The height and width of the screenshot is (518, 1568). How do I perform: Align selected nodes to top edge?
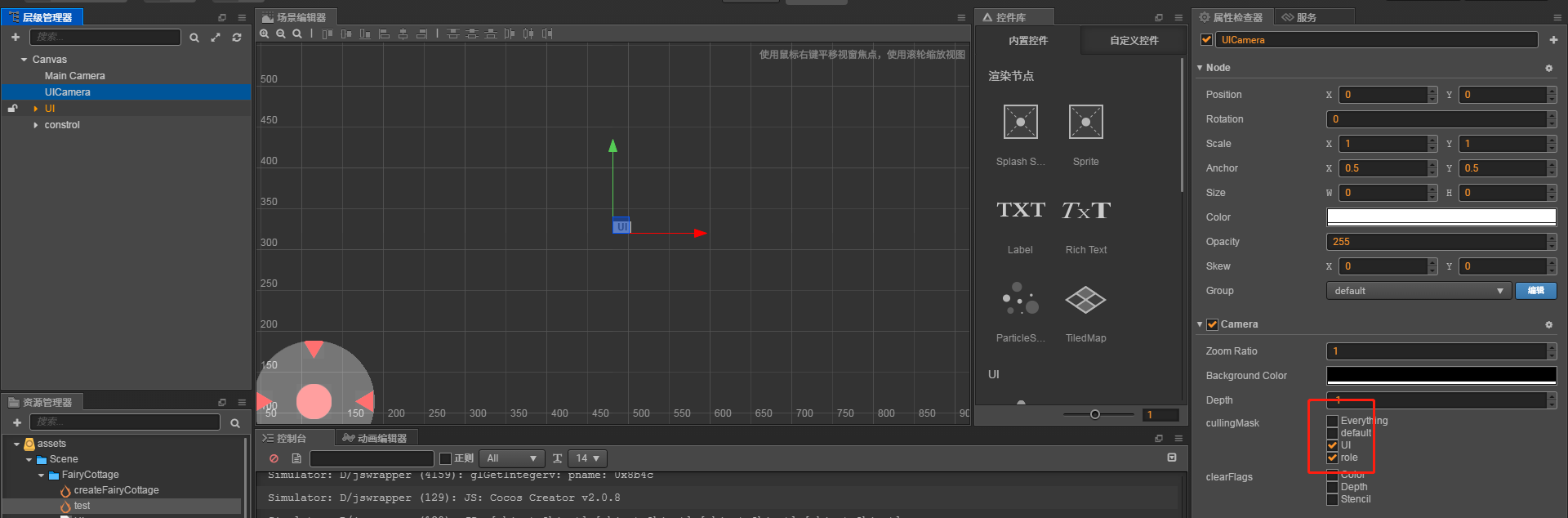[x=327, y=33]
